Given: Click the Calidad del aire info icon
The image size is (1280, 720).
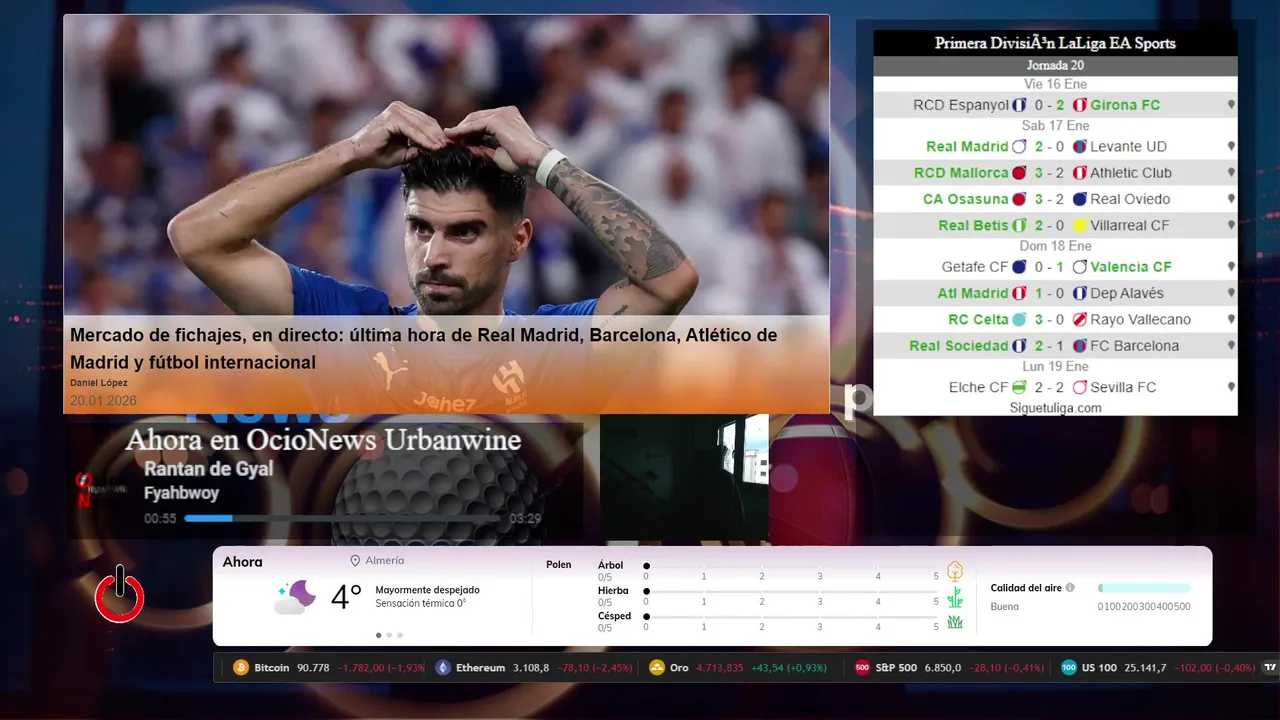Looking at the screenshot, I should tap(1070, 588).
